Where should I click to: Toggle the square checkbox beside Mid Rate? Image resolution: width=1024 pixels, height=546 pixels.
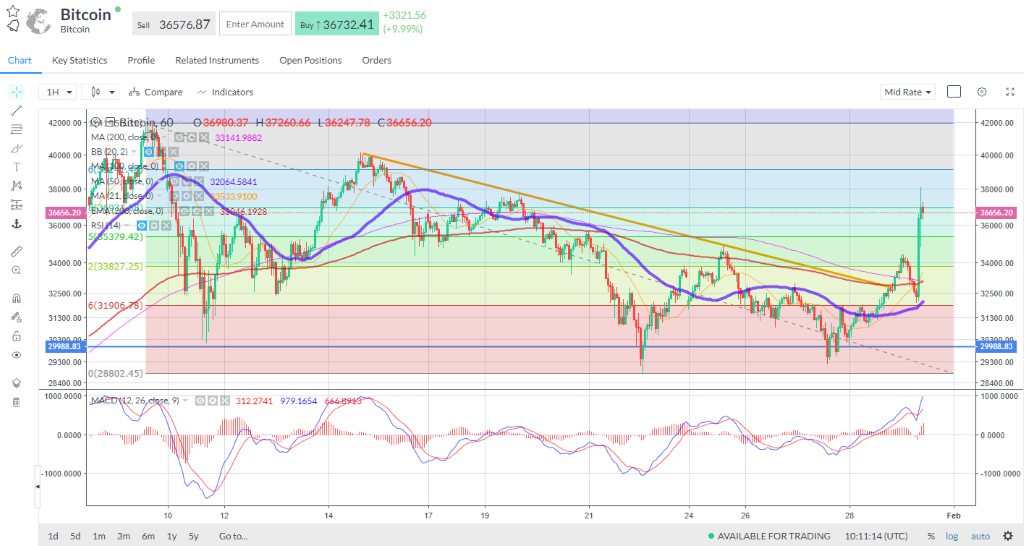point(954,91)
